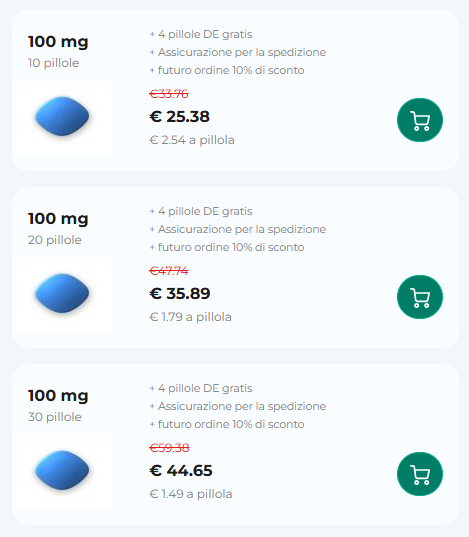The image size is (469, 537).
Task: Click '€ 1.49 a pillola' text
Action: 191,494
